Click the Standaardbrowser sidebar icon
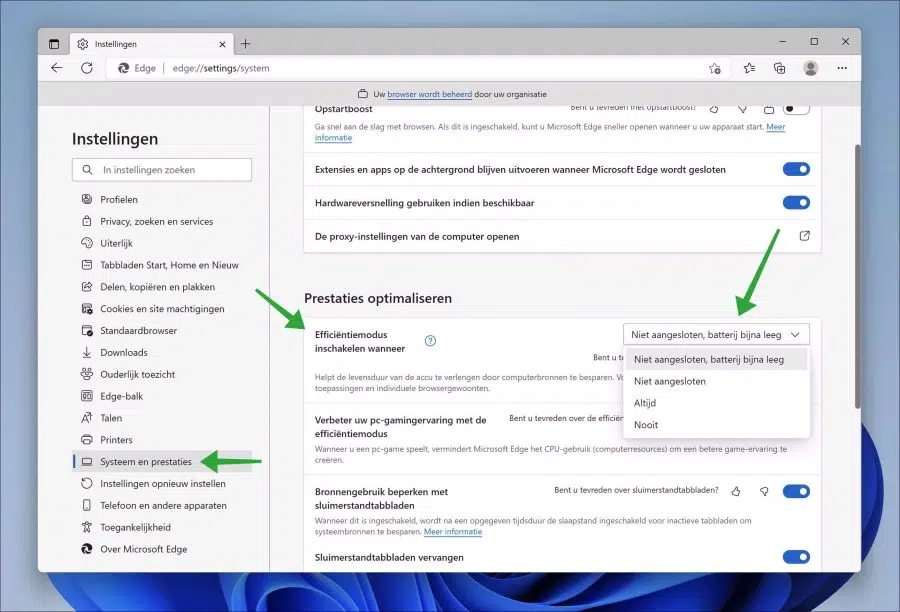900x612 pixels. (87, 331)
